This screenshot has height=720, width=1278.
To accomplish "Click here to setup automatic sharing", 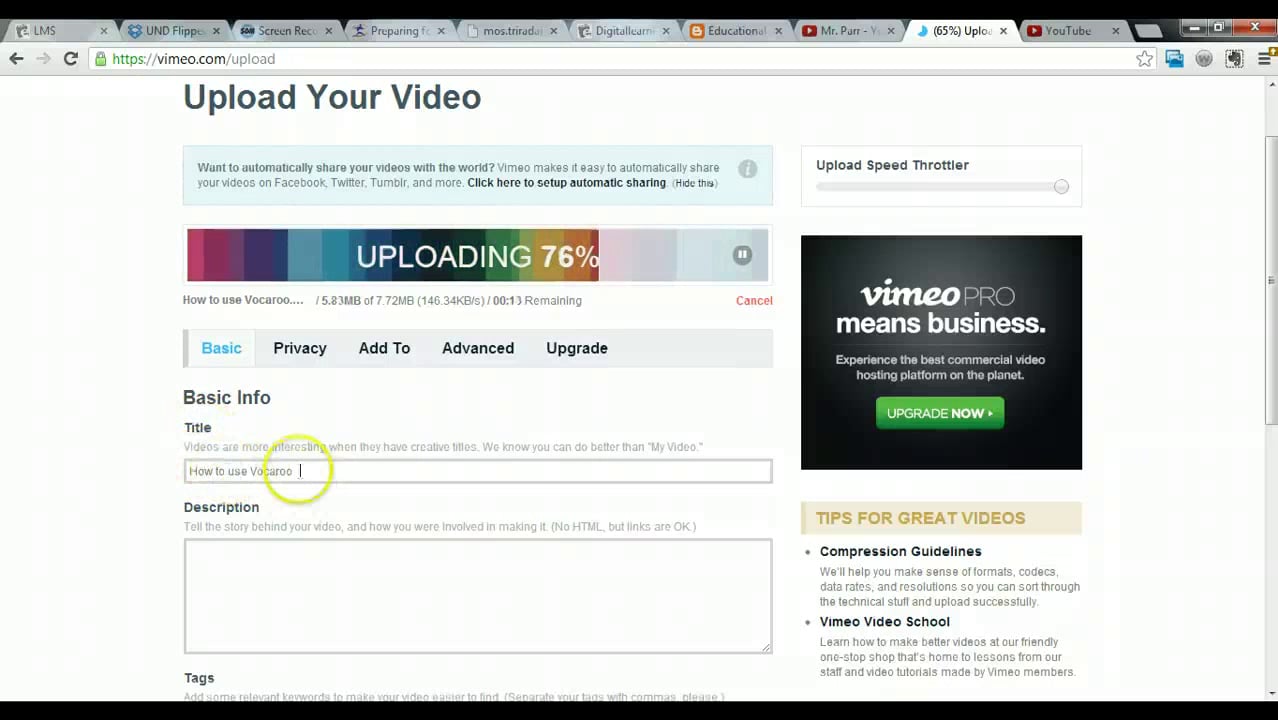I will click(x=566, y=183).
